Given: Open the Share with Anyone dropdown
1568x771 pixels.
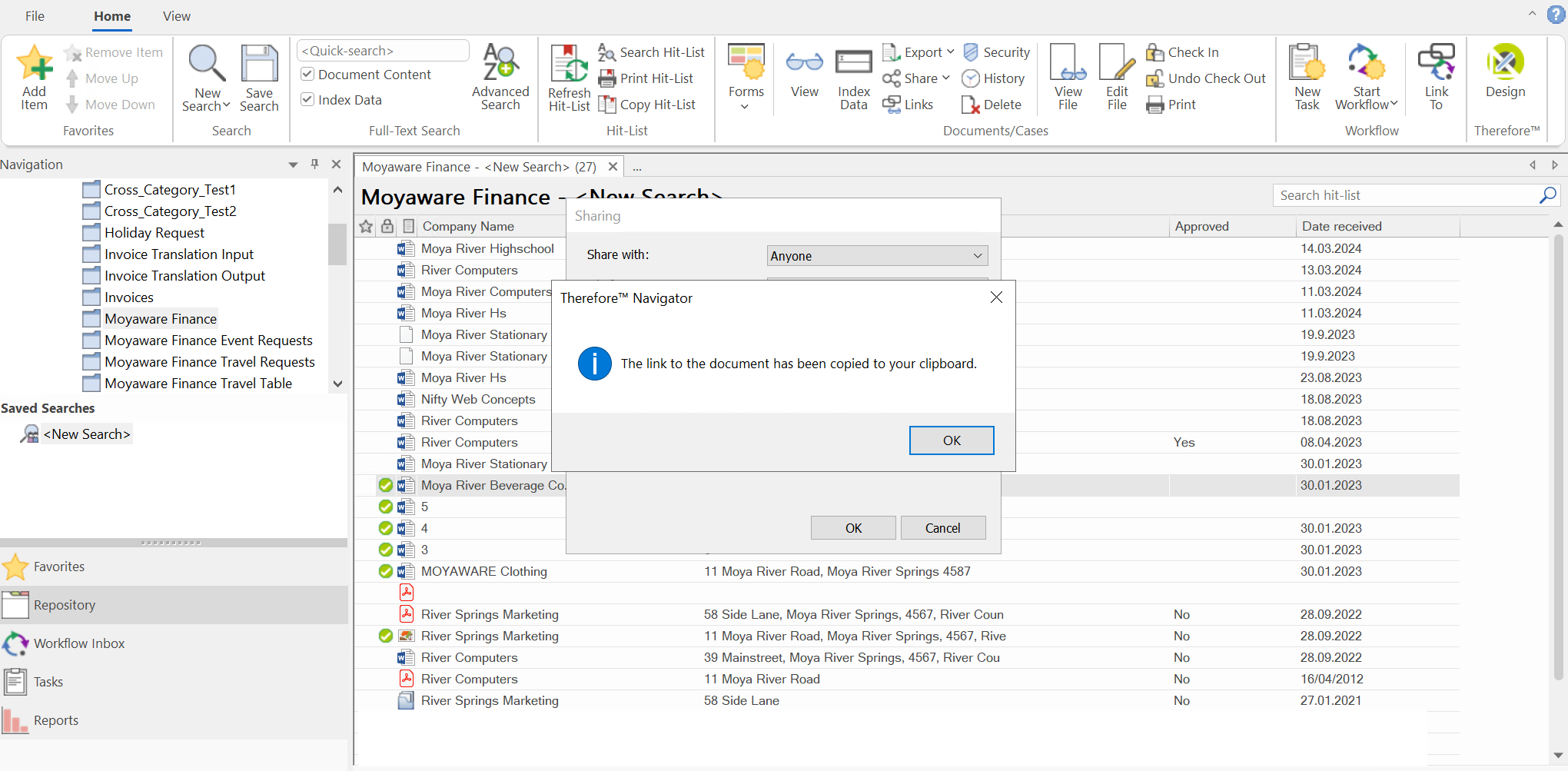Looking at the screenshot, I should [877, 256].
